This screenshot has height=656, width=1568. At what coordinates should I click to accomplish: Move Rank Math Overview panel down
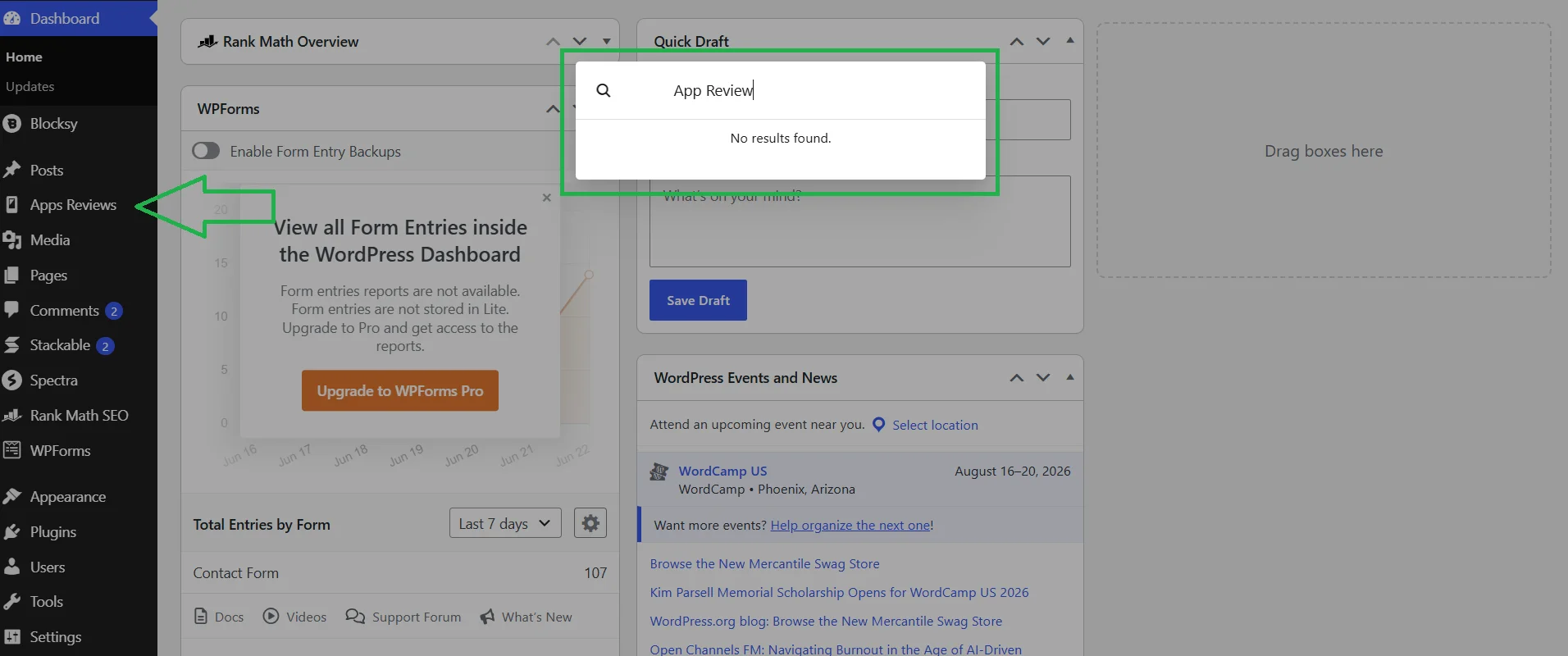click(x=580, y=41)
